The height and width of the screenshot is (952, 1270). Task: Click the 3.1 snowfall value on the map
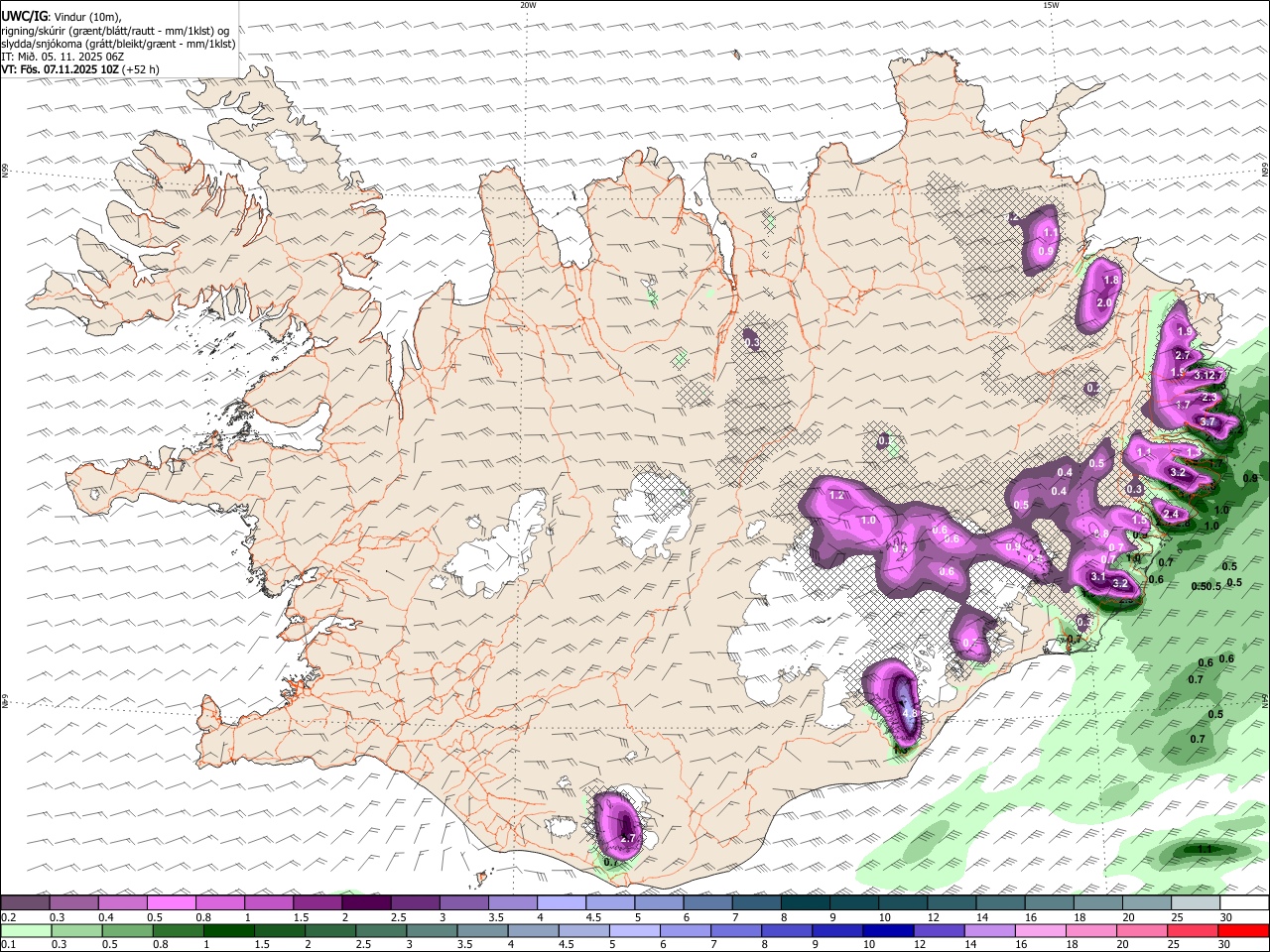[1098, 576]
